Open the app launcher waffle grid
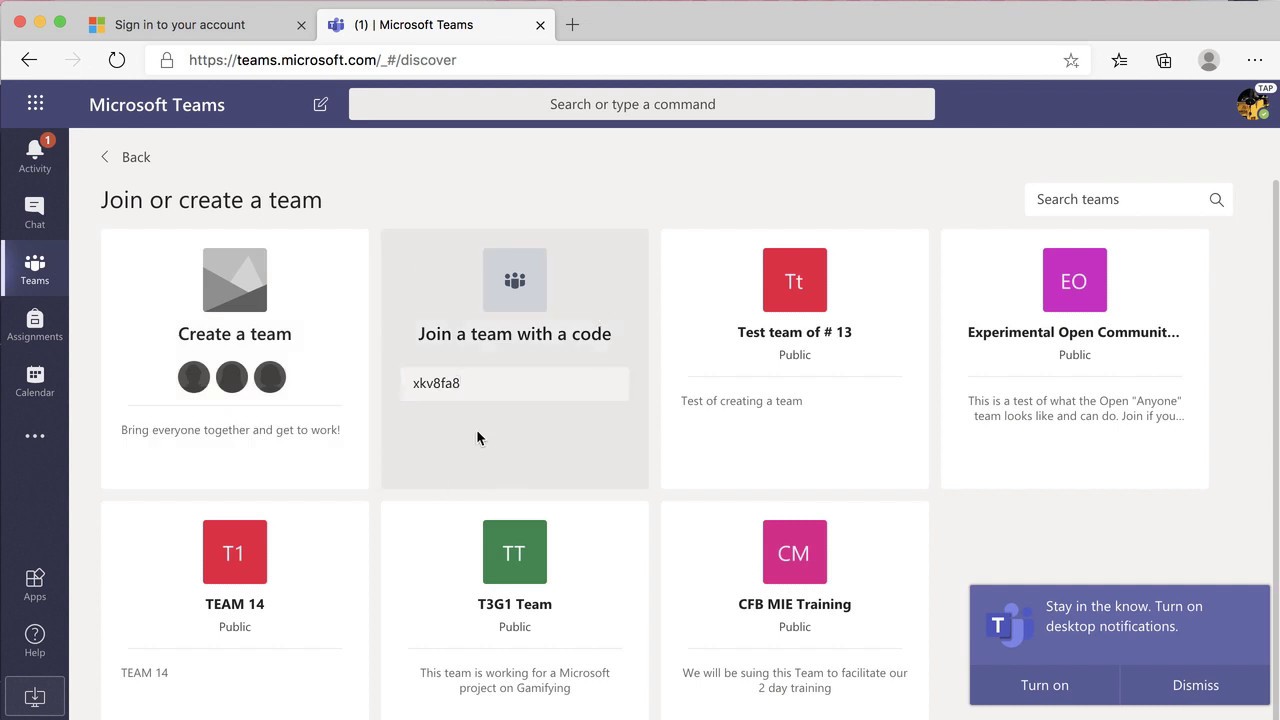Viewport: 1280px width, 720px height. [35, 103]
